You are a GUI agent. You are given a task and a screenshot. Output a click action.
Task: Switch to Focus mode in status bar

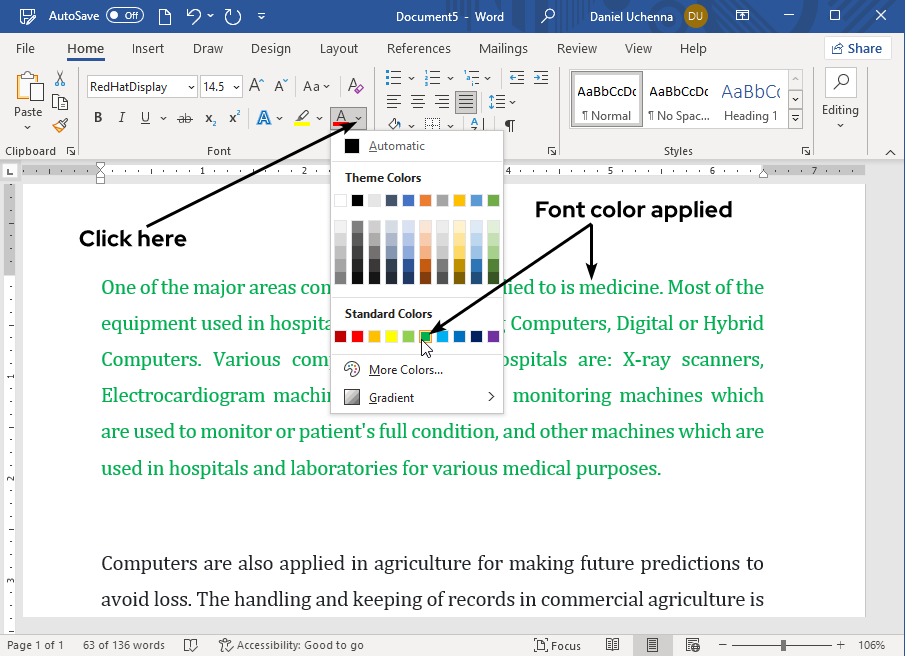(557, 645)
